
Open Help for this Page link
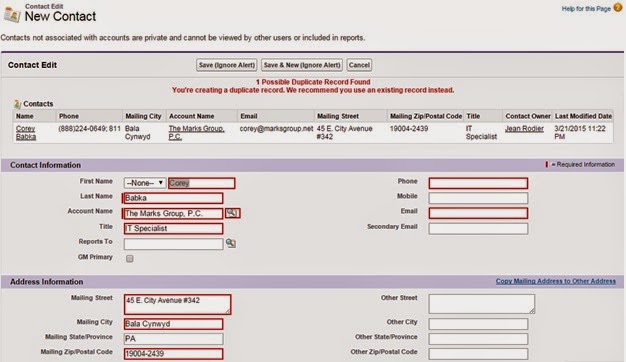pos(586,8)
